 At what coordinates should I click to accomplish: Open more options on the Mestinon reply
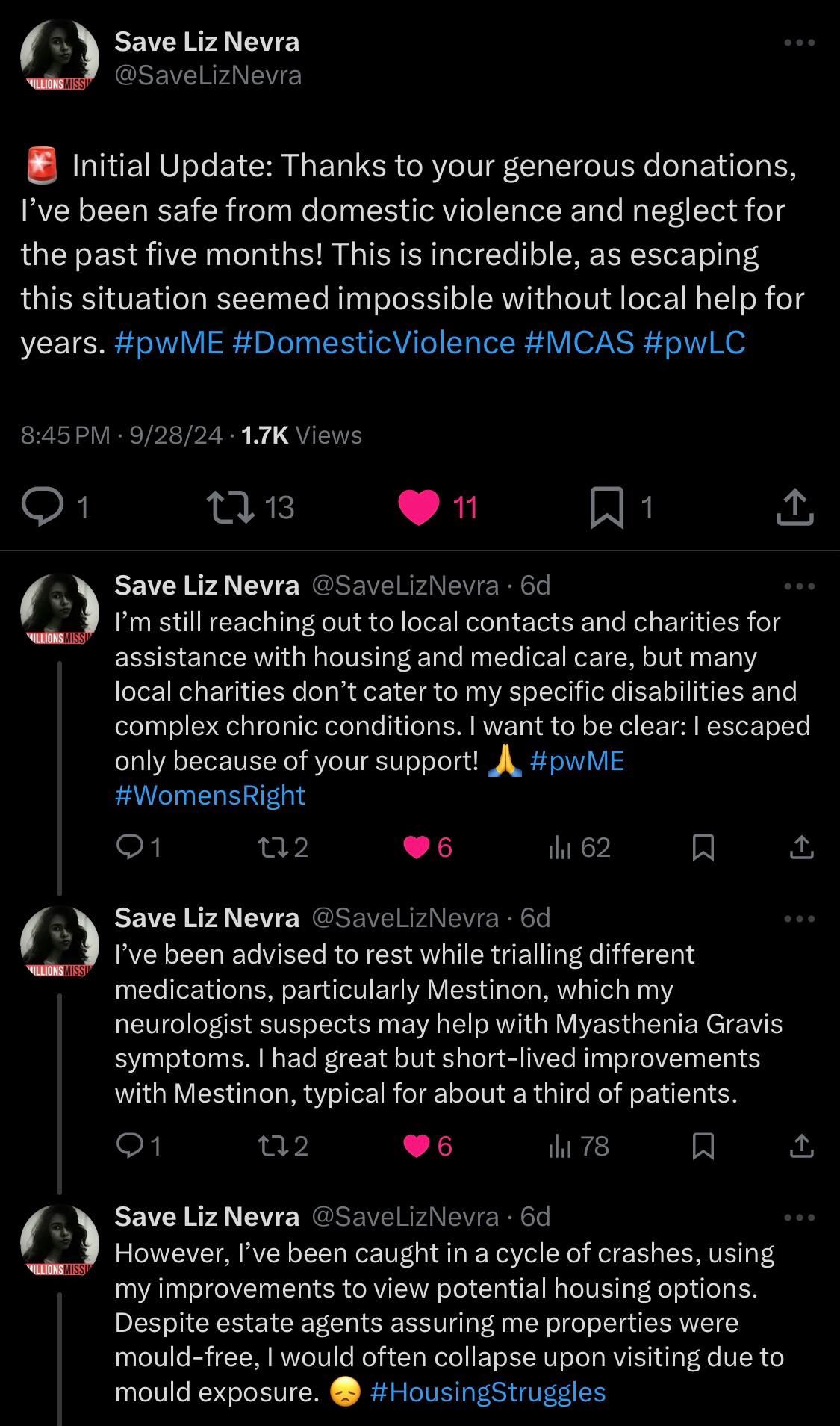point(800,919)
